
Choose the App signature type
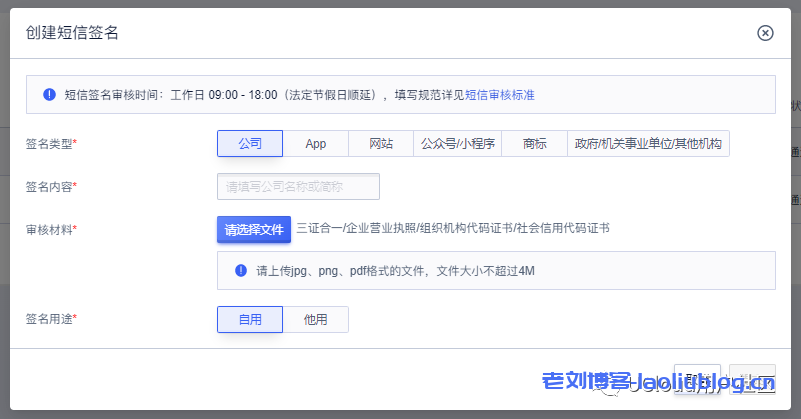315,143
